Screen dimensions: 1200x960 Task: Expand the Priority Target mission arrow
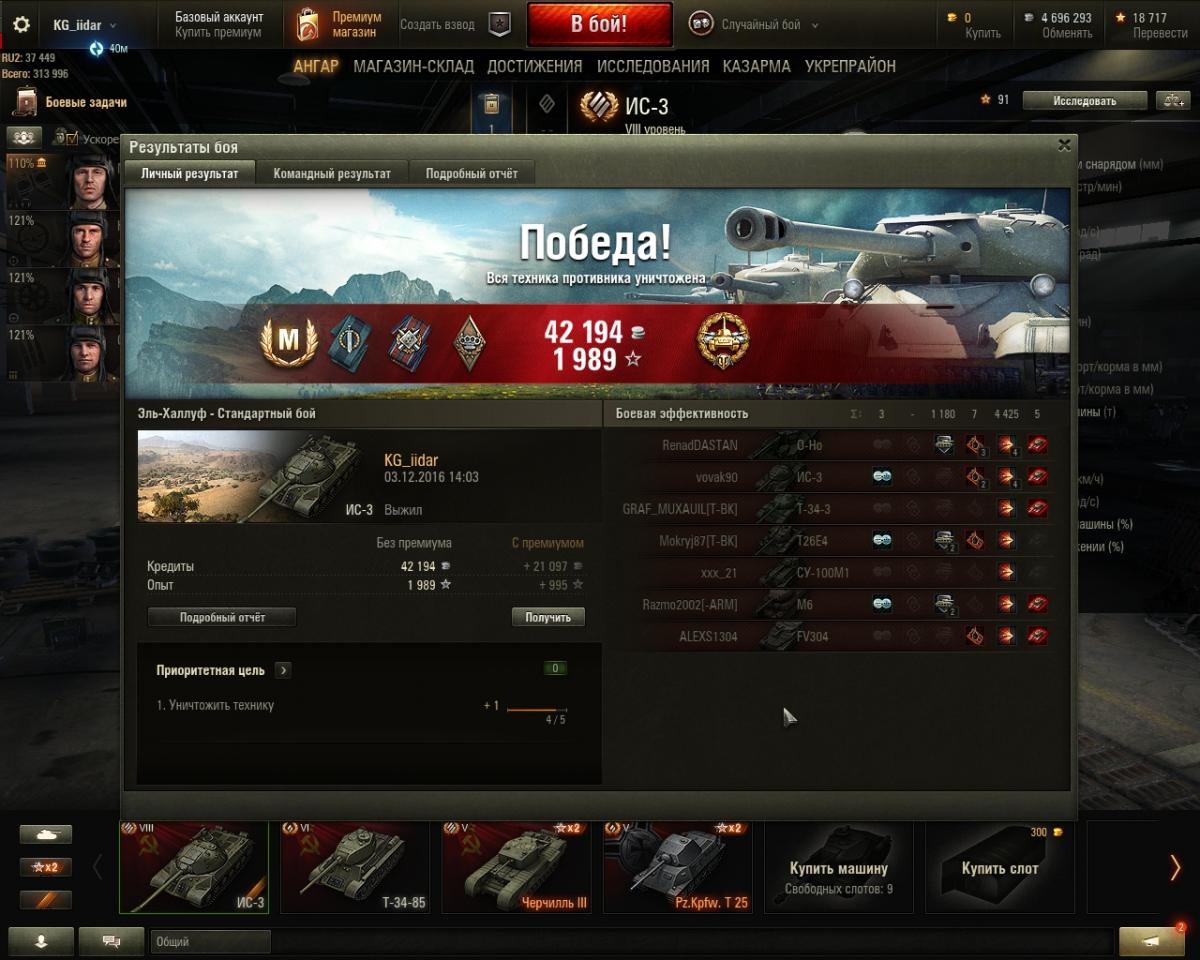tap(283, 670)
